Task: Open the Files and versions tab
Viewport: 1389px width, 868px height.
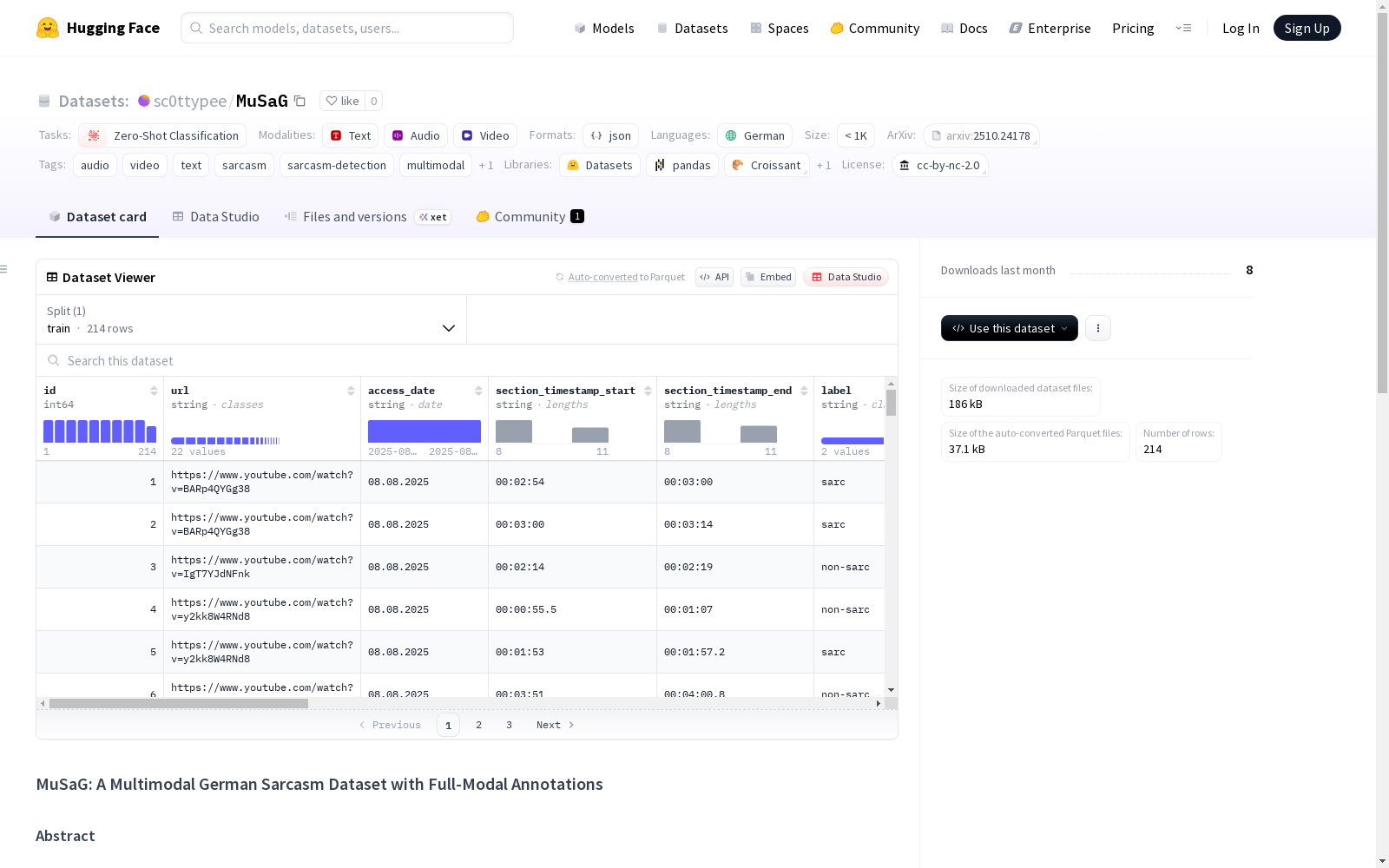Action: 367,217
